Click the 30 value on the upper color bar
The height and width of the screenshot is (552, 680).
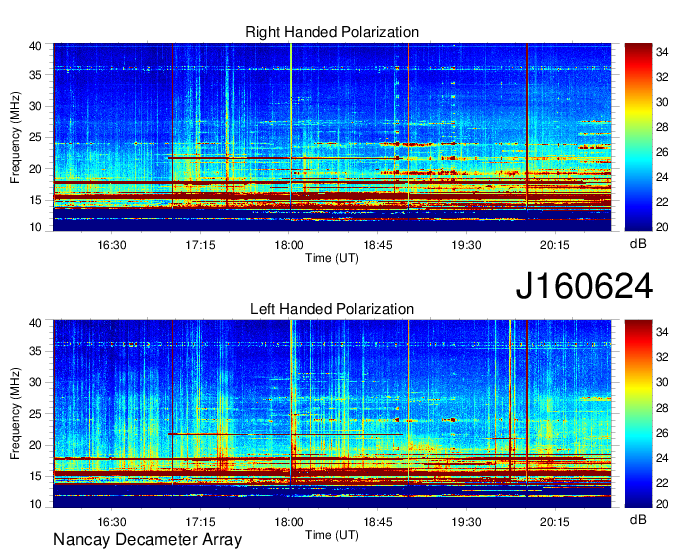pyautogui.click(x=662, y=102)
